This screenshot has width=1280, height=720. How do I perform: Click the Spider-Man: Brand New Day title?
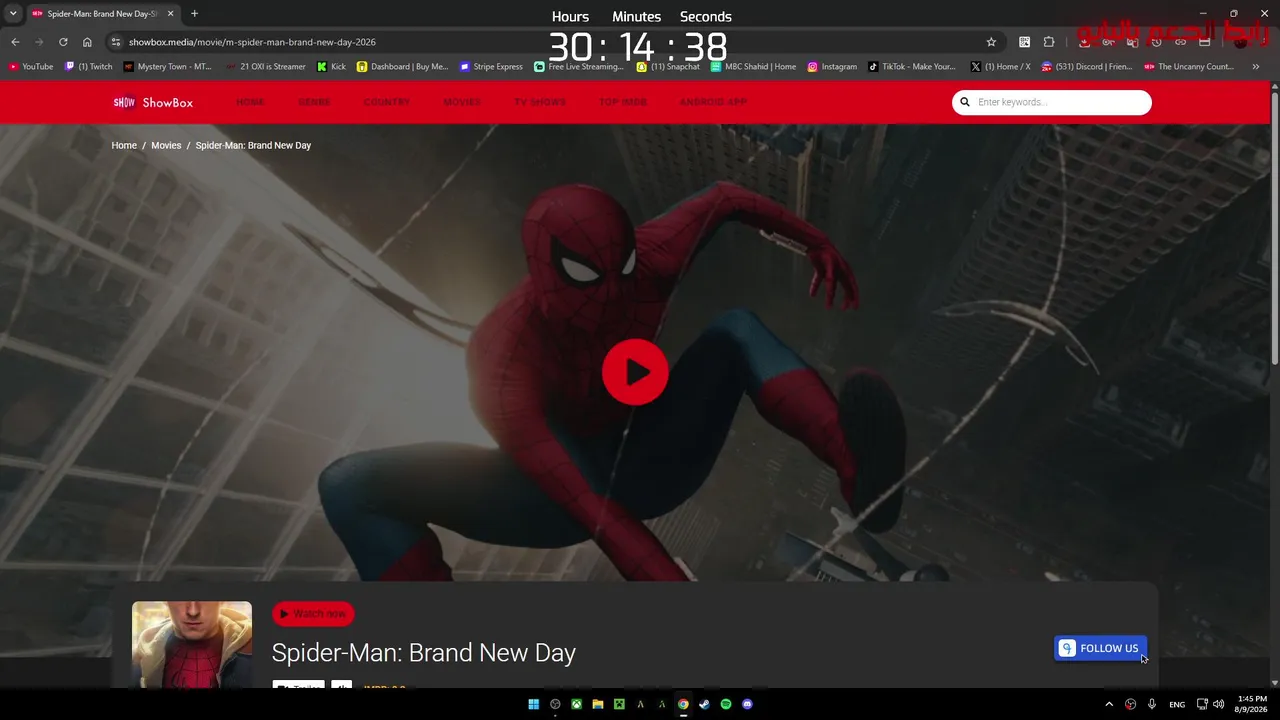point(424,653)
